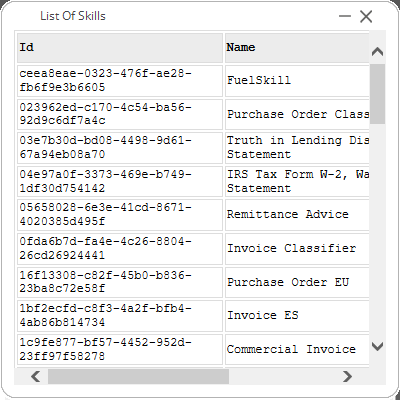Select the IRS Tax Form W-2 cell

(297, 181)
